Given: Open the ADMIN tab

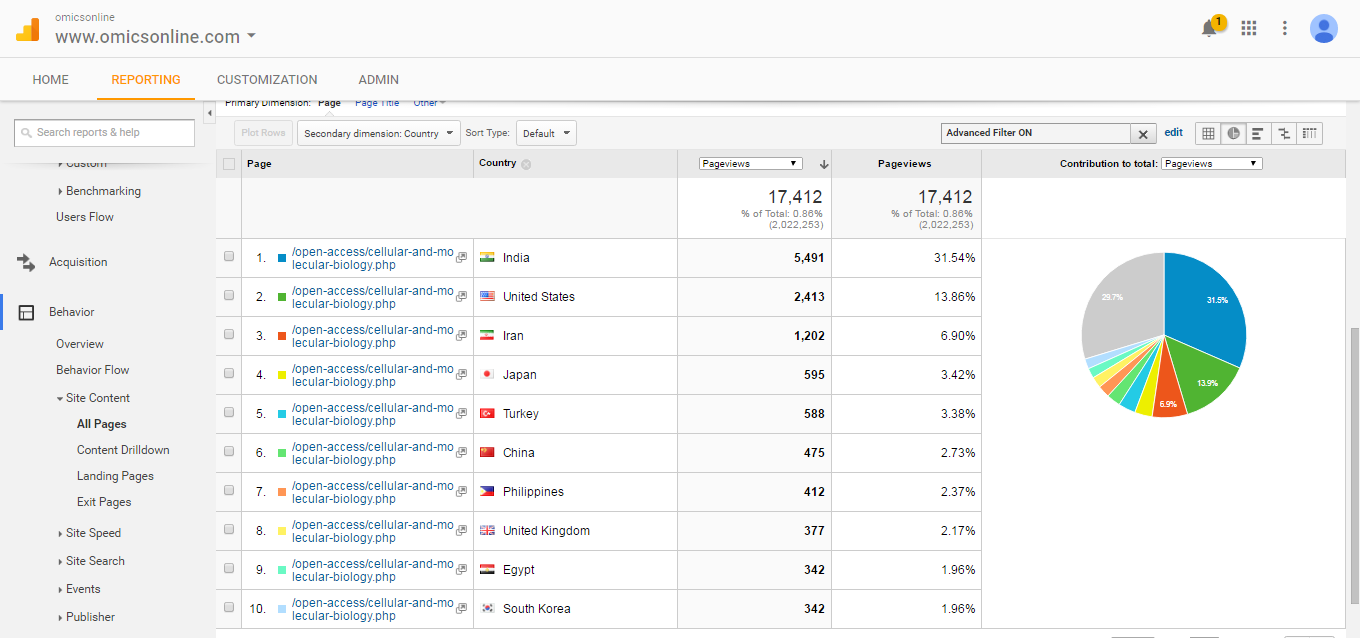Looking at the screenshot, I should pyautogui.click(x=378, y=80).
